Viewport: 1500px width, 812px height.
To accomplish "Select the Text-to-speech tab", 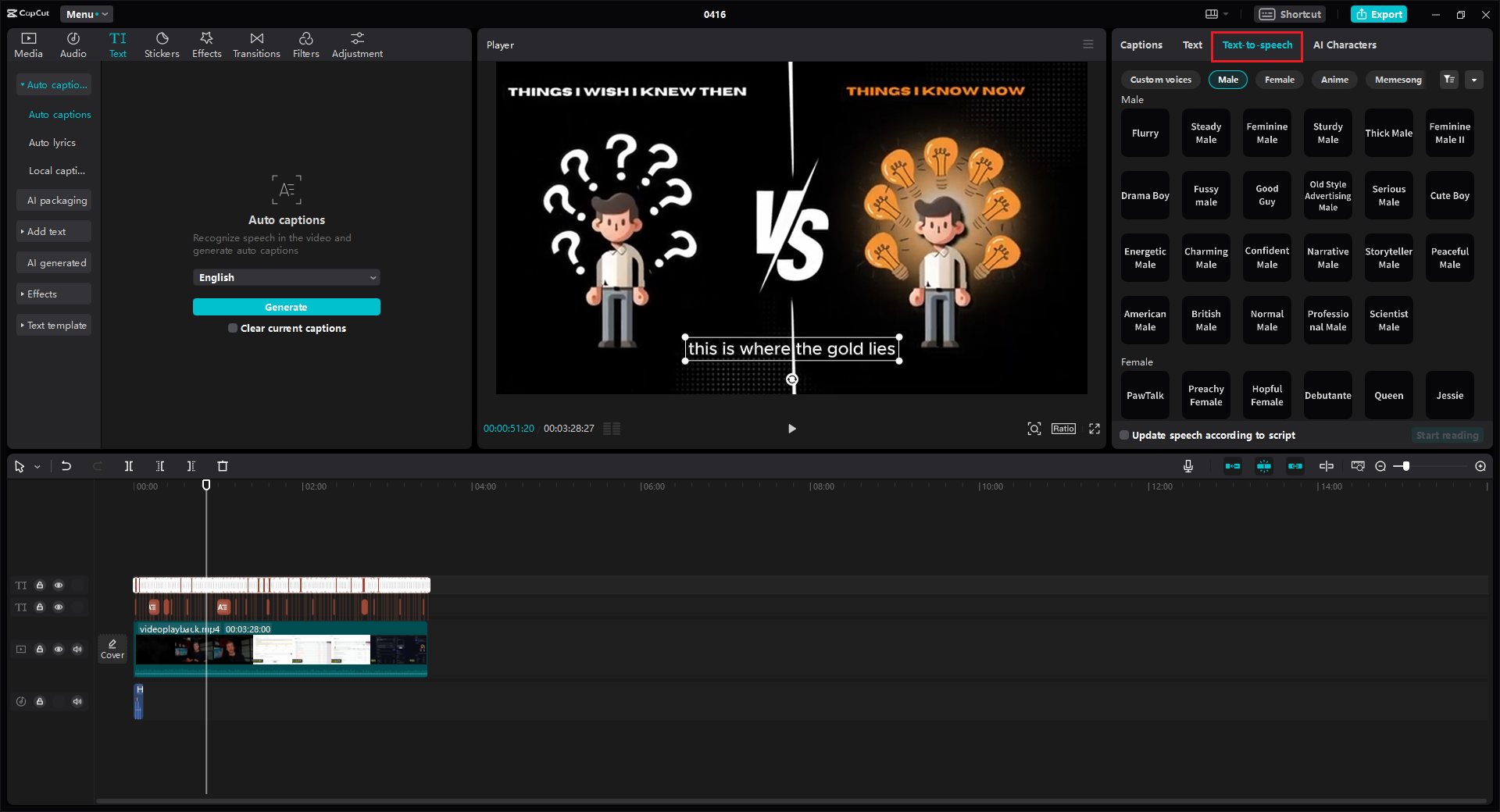I will [x=1257, y=45].
